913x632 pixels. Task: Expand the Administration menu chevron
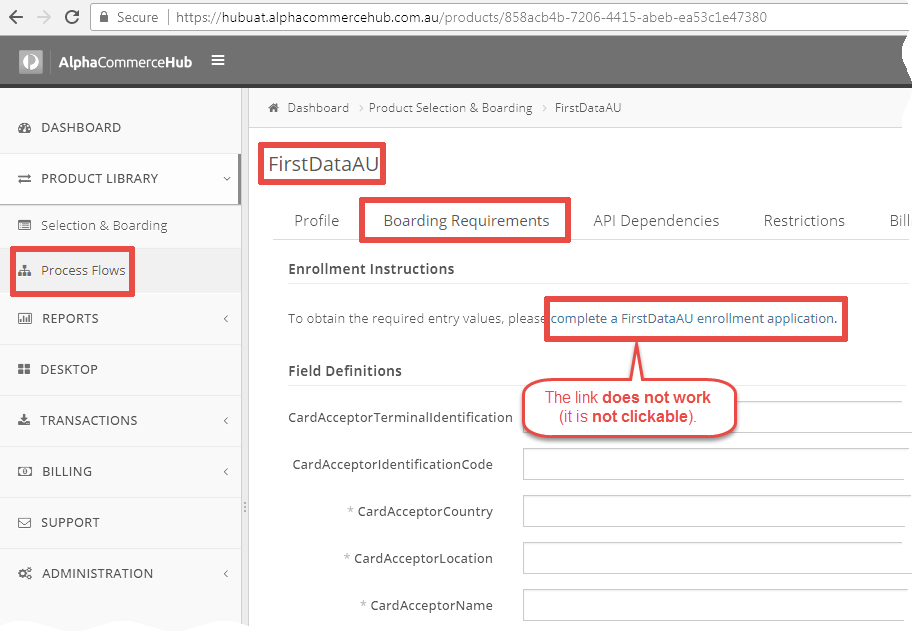tap(226, 574)
